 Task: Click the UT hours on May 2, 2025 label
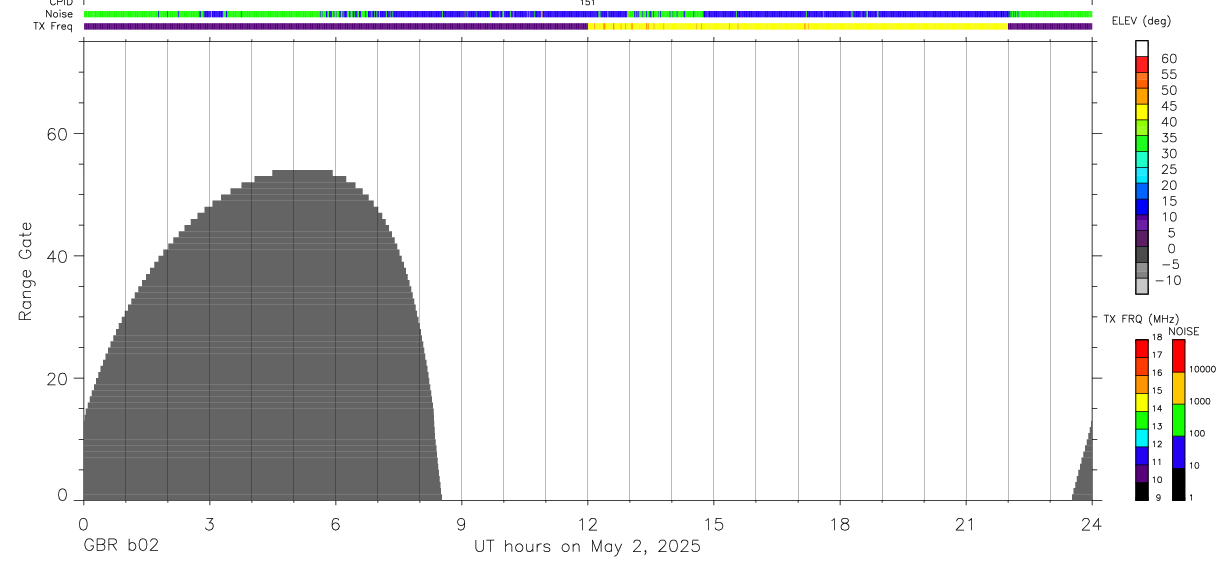click(587, 547)
